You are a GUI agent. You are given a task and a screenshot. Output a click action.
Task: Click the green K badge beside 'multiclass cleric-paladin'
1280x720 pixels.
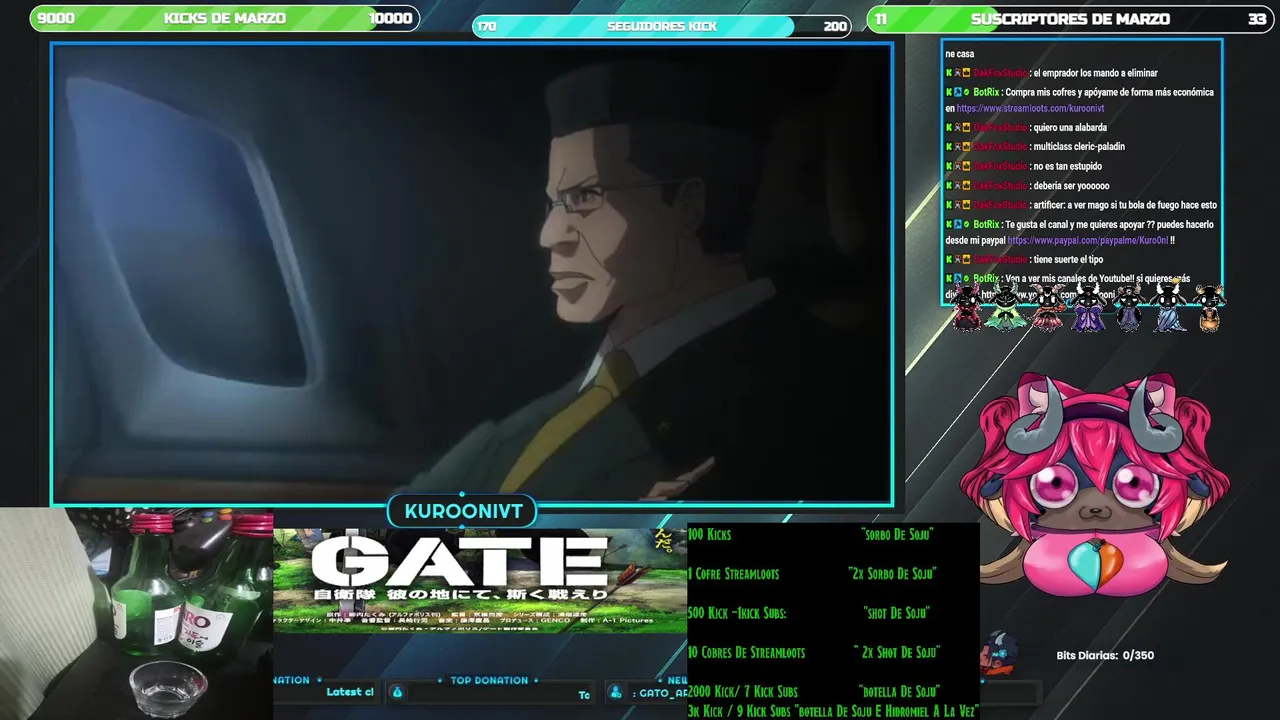click(x=949, y=147)
